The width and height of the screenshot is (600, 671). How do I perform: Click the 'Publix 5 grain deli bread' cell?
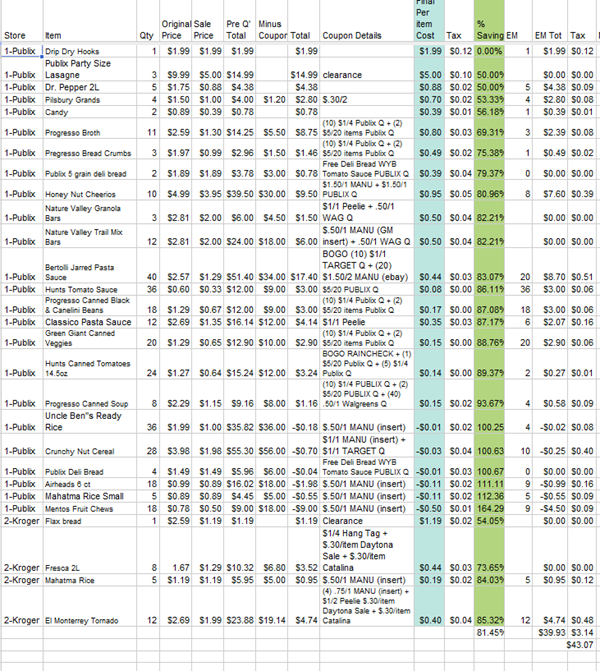coord(89,169)
